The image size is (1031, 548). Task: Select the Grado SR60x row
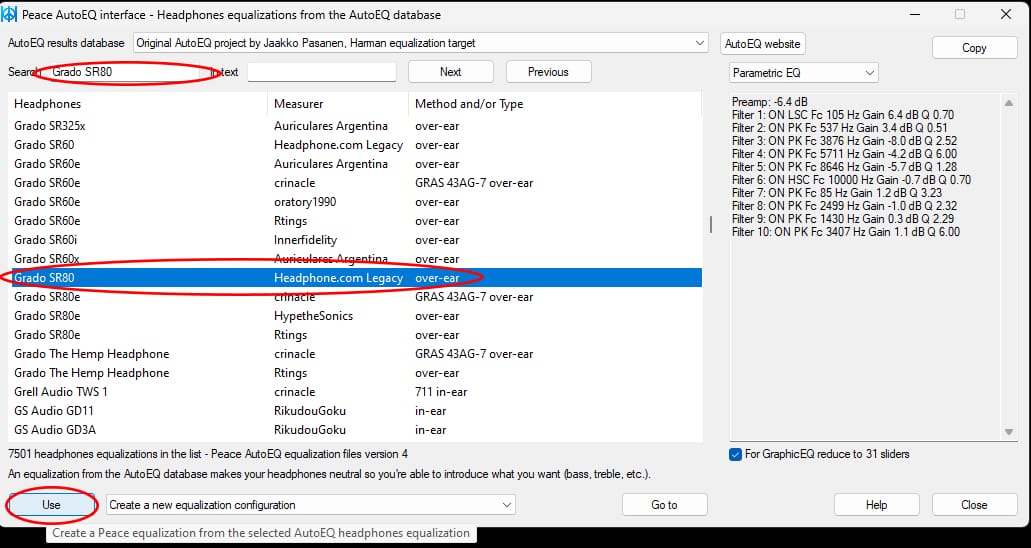point(356,259)
